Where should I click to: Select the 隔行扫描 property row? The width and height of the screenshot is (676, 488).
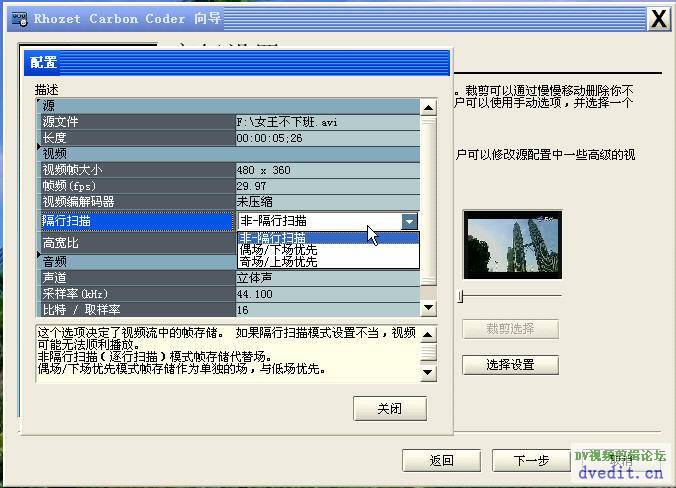pos(137,221)
